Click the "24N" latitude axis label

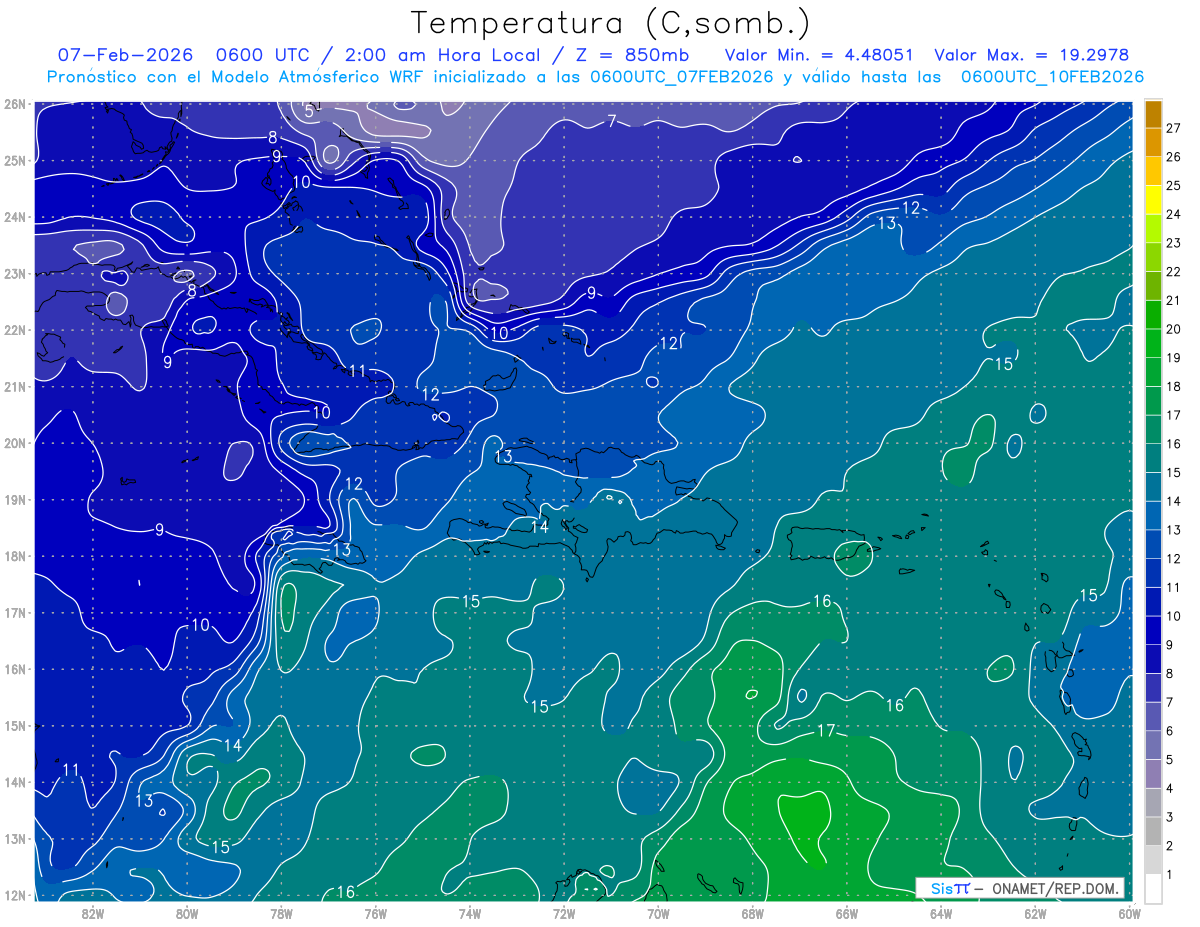pyautogui.click(x=15, y=217)
